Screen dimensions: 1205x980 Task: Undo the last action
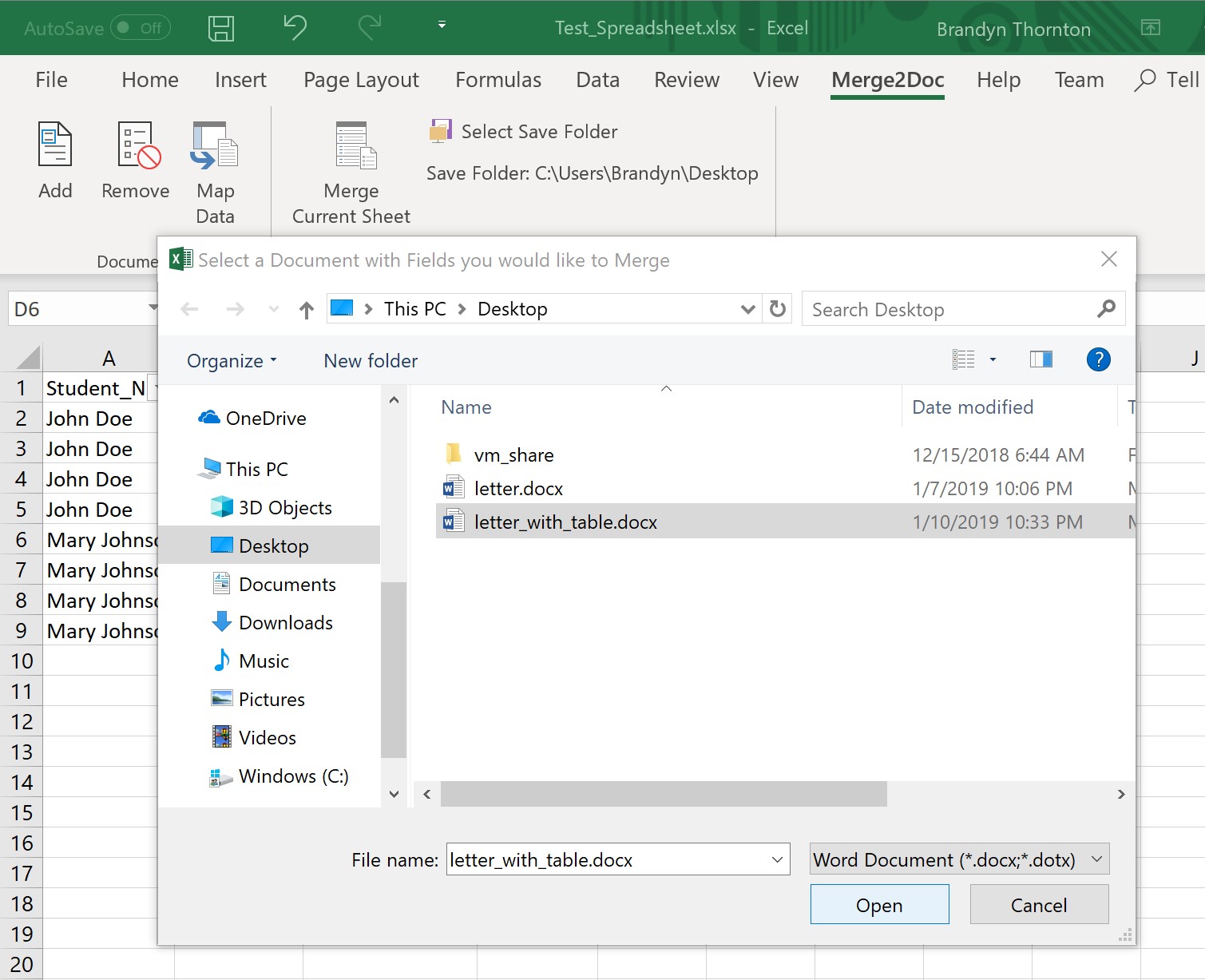[x=295, y=28]
